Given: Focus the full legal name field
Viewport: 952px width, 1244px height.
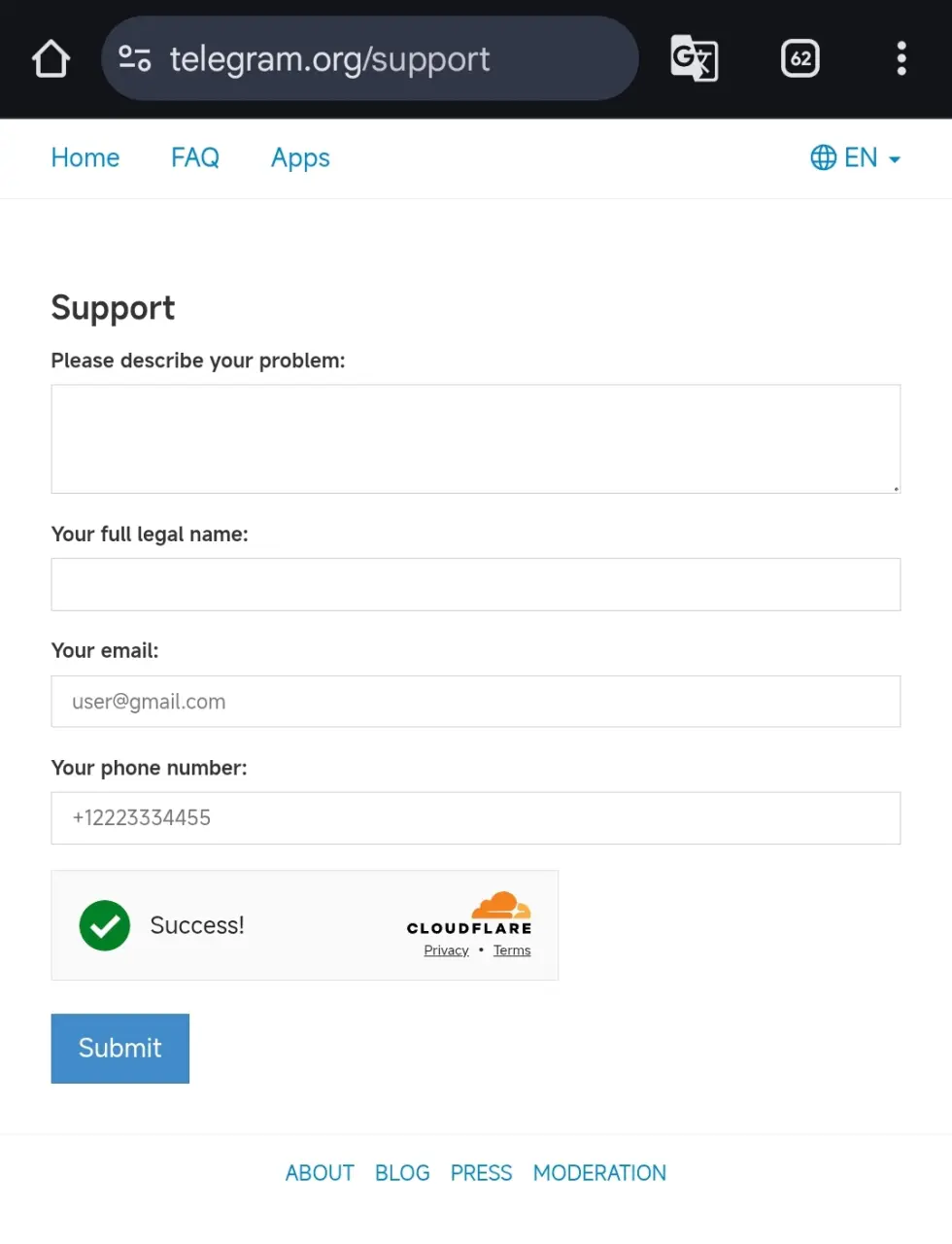Looking at the screenshot, I should pos(476,585).
